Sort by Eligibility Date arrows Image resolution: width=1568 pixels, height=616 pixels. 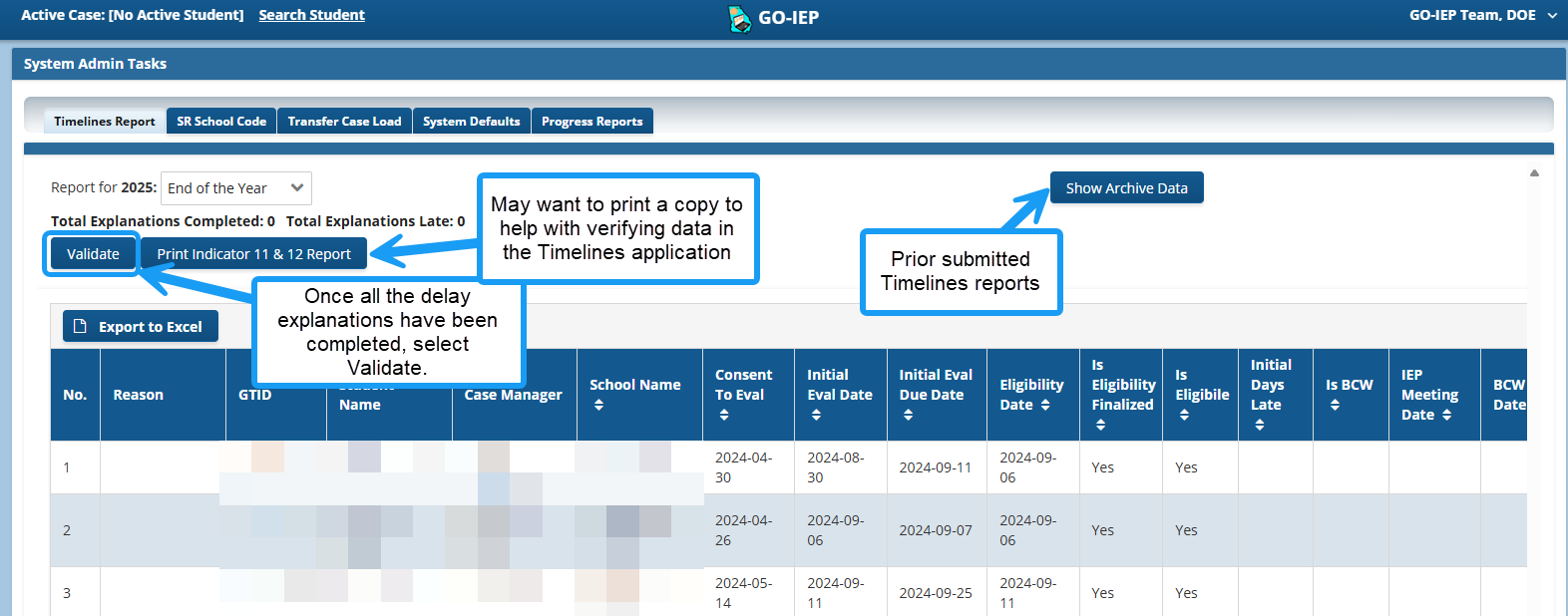[1045, 405]
